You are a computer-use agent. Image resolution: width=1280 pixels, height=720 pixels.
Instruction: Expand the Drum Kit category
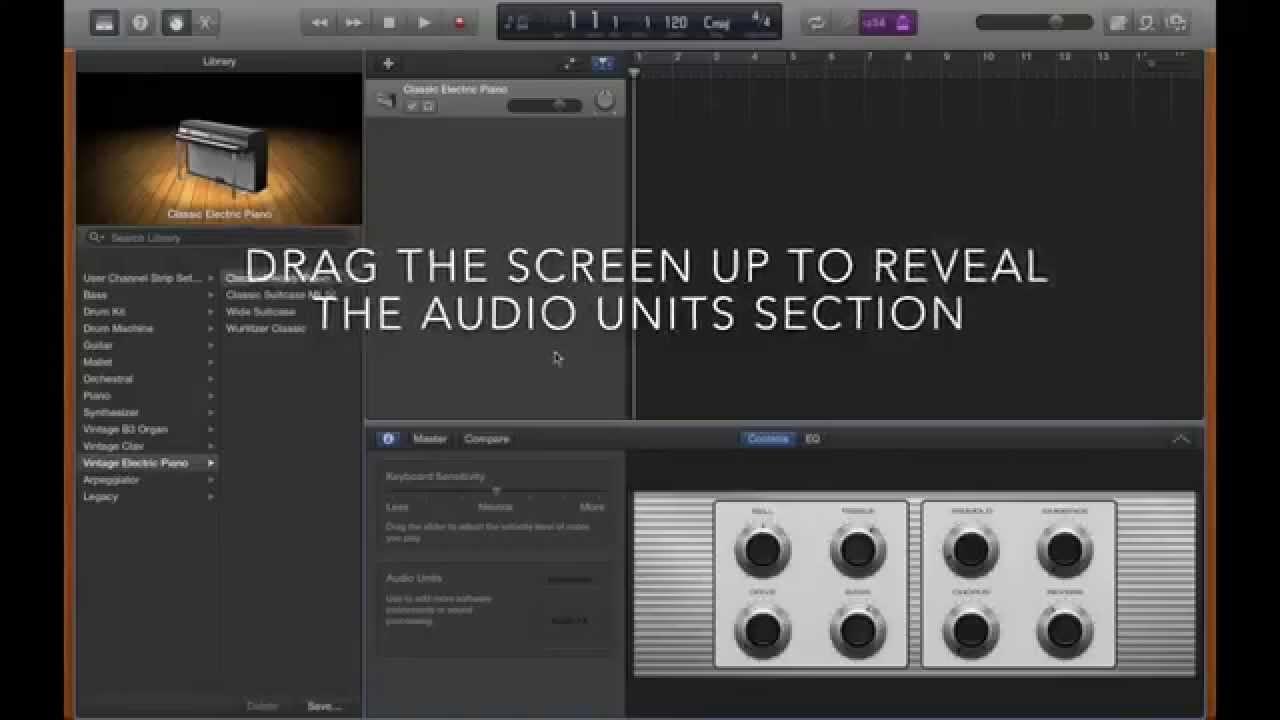[x=148, y=312]
